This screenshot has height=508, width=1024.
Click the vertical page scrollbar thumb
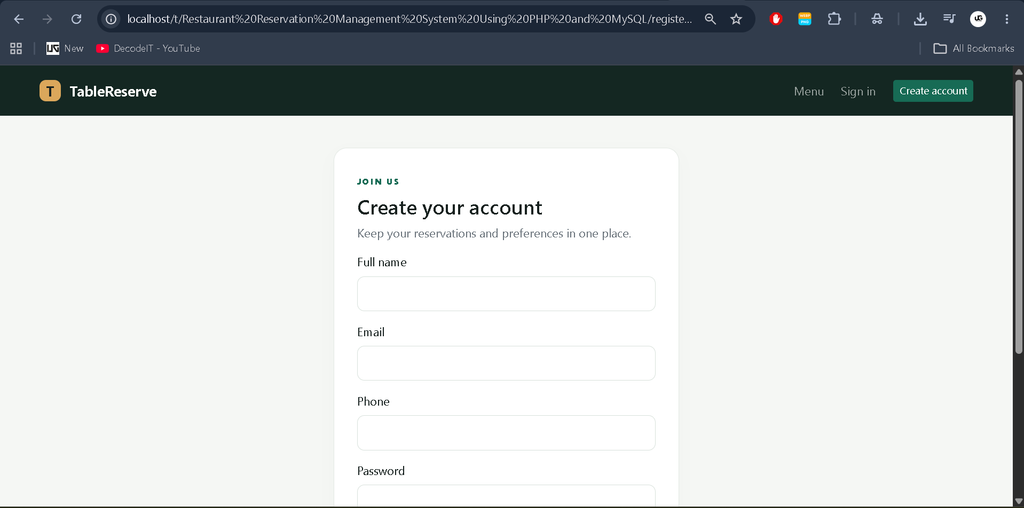(1018, 217)
